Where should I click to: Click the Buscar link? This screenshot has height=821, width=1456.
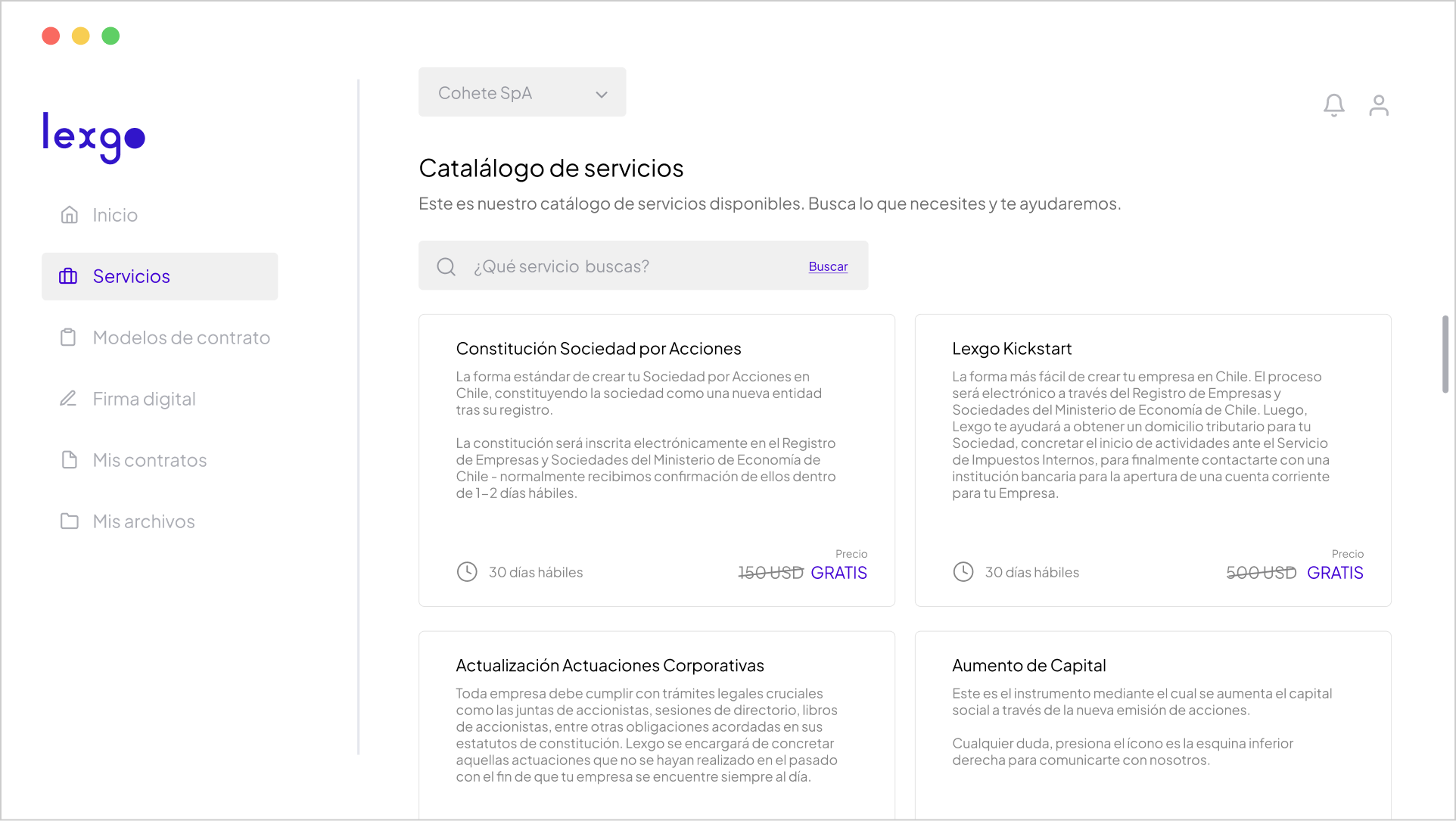827,266
